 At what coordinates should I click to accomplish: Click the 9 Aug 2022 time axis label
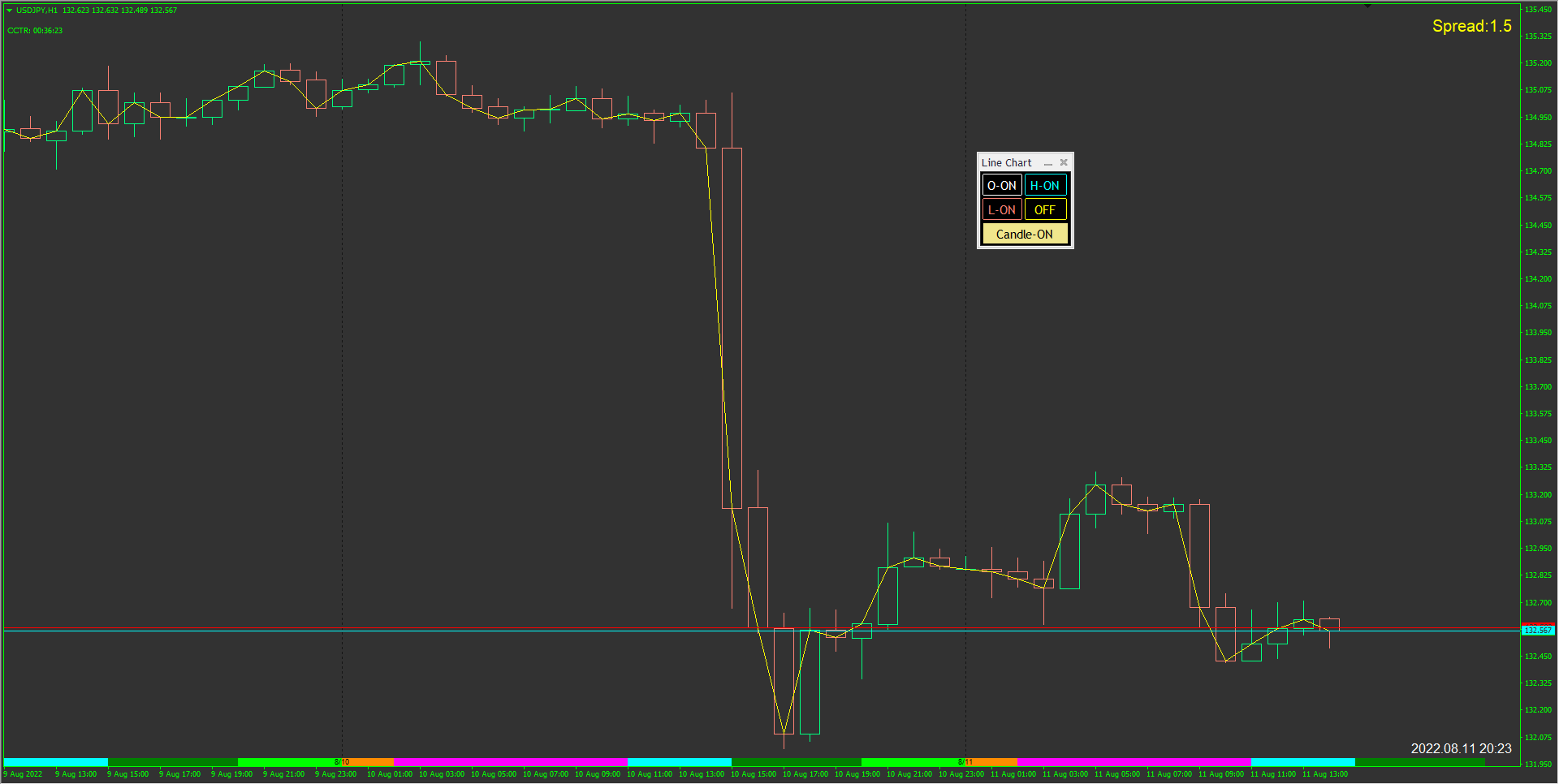[24, 774]
